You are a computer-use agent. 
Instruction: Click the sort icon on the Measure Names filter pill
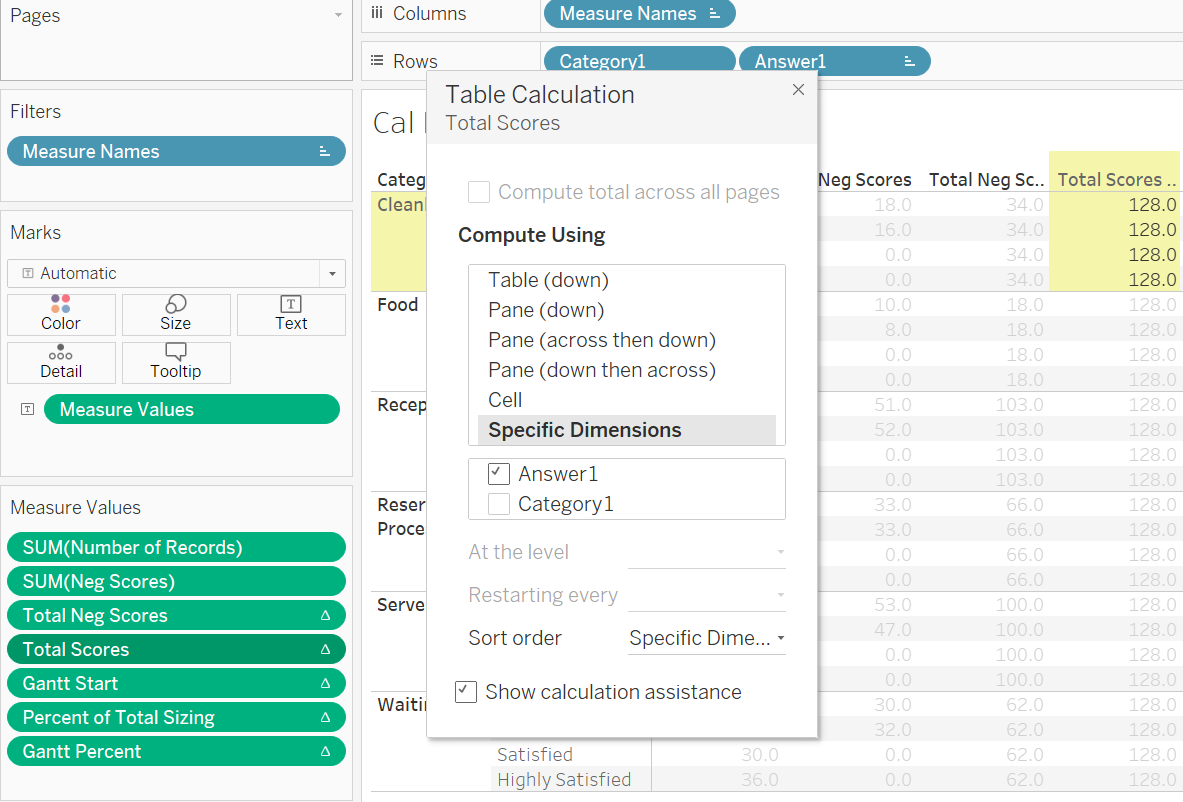click(322, 151)
